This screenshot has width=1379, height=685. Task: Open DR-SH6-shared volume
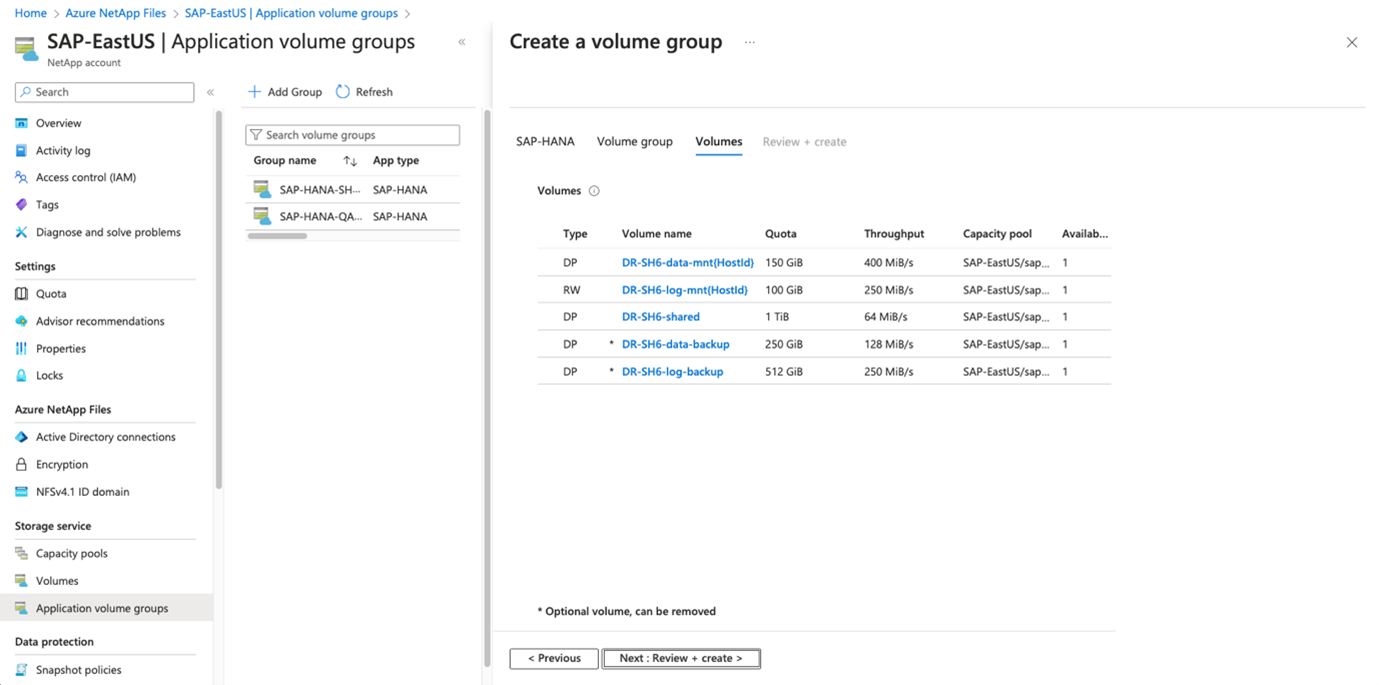661,317
